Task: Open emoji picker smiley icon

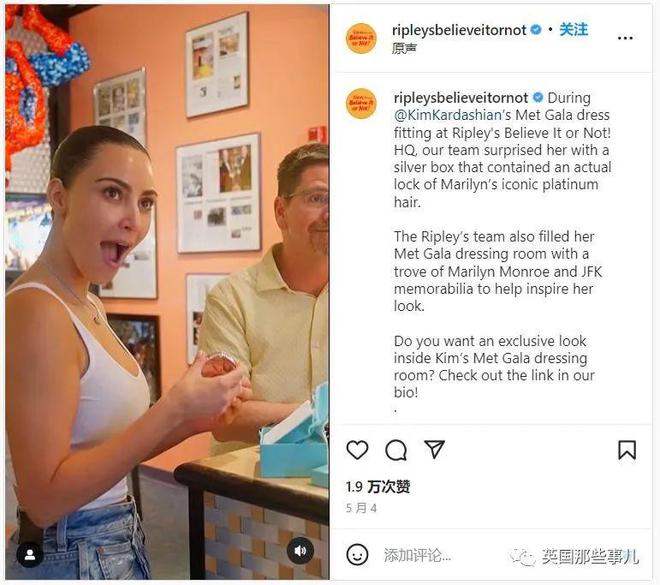Action: point(357,554)
